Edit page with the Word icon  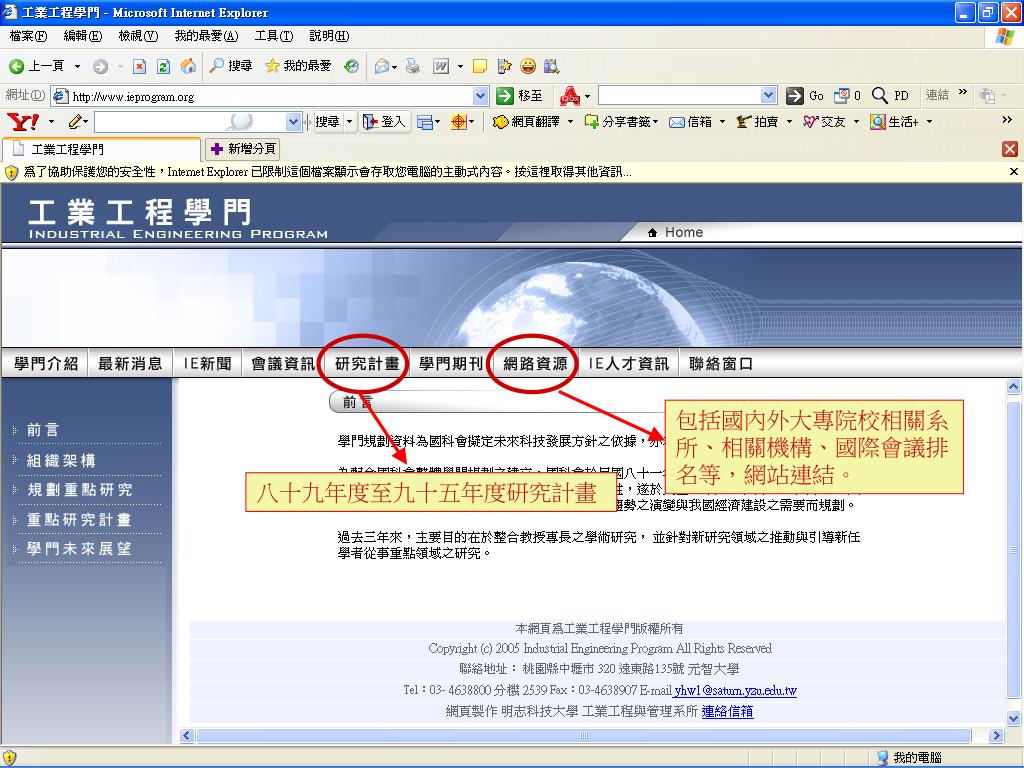pyautogui.click(x=441, y=66)
